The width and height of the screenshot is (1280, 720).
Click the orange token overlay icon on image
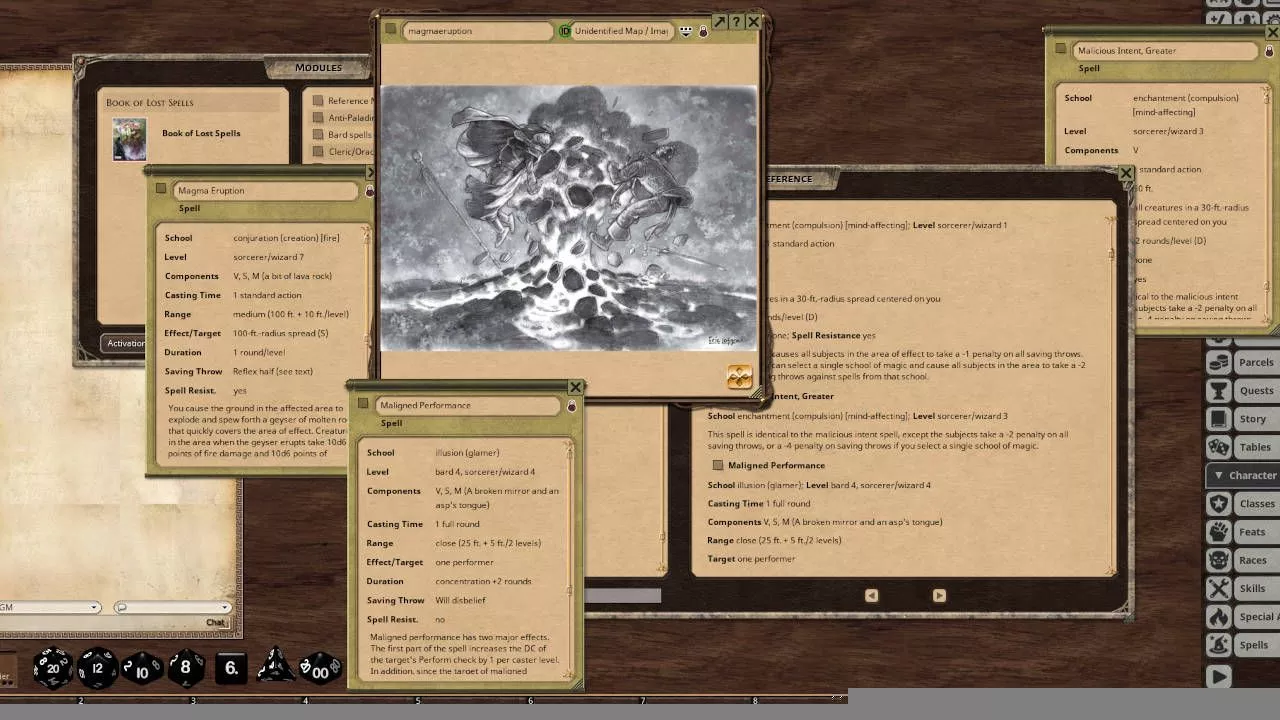pyautogui.click(x=739, y=376)
